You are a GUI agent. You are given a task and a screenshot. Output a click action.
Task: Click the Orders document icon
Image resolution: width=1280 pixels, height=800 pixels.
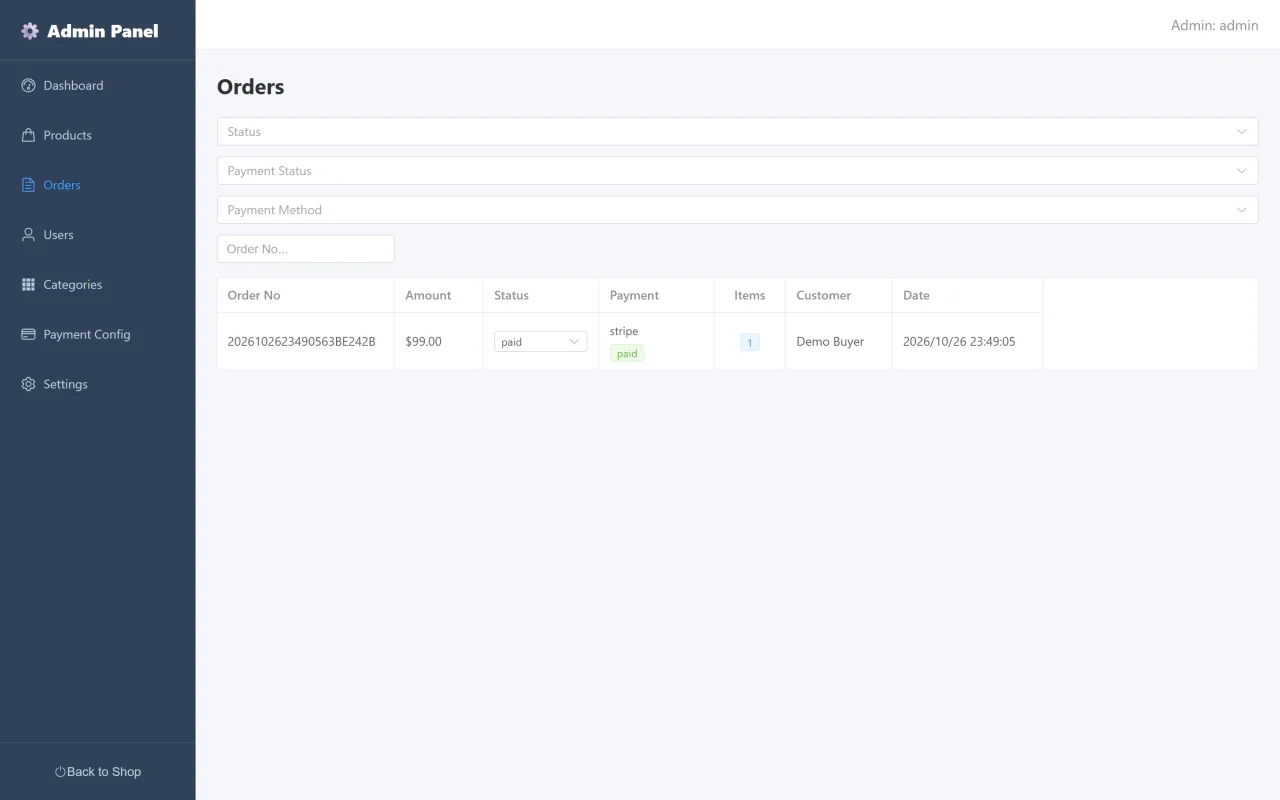[28, 185]
